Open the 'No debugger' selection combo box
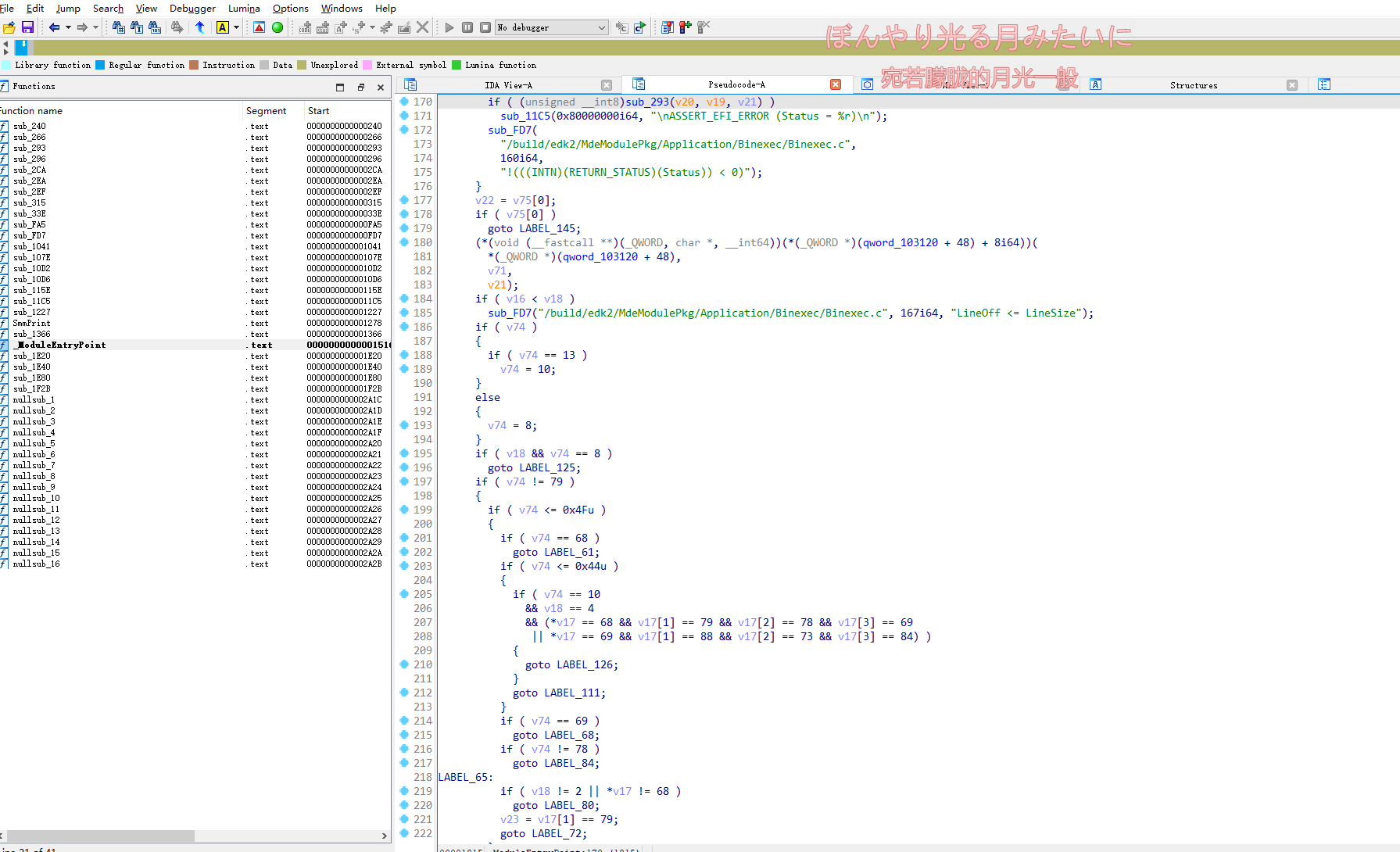The width and height of the screenshot is (1400, 852). pos(552,27)
